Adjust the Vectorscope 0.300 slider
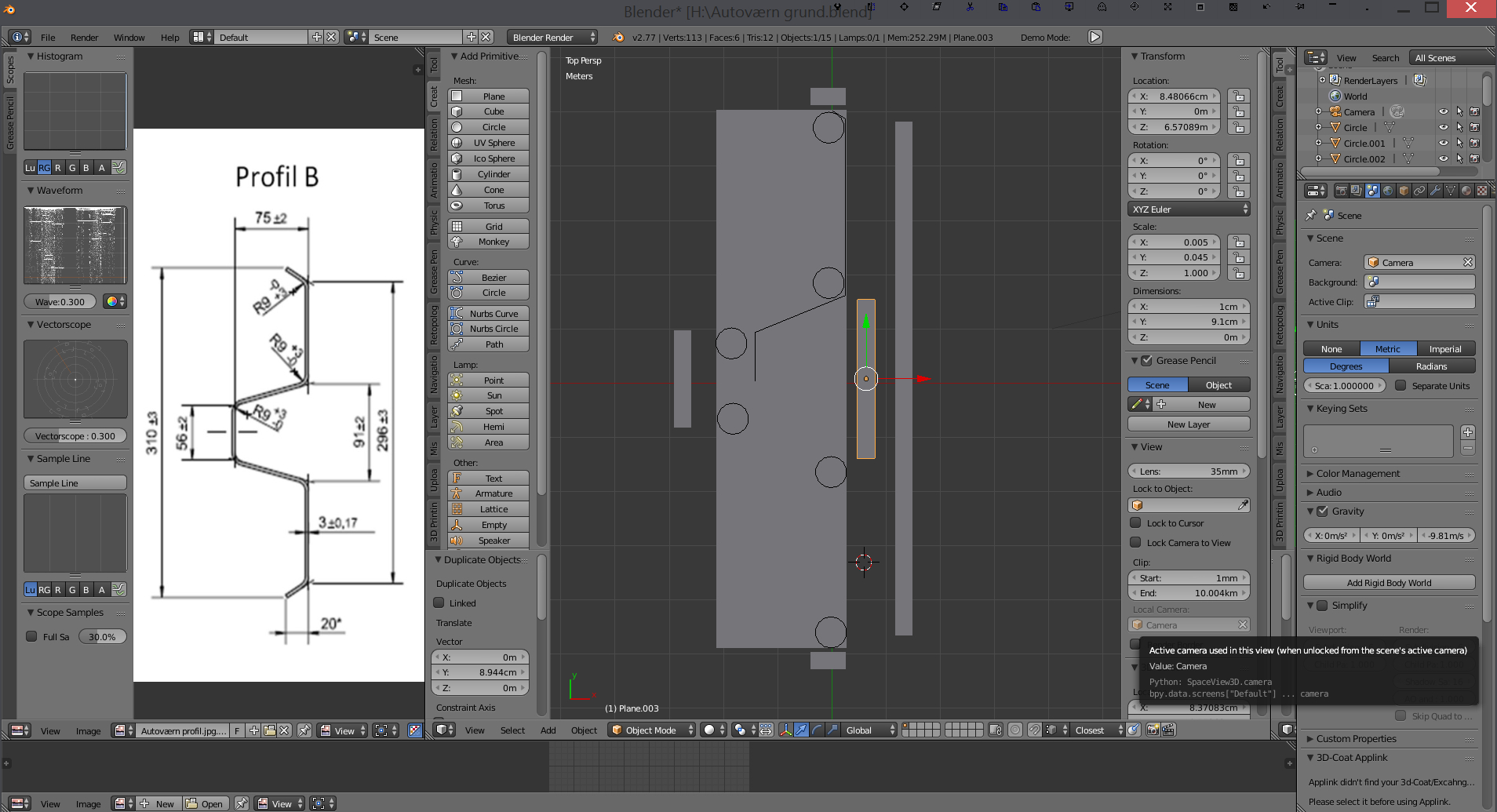 click(x=75, y=435)
